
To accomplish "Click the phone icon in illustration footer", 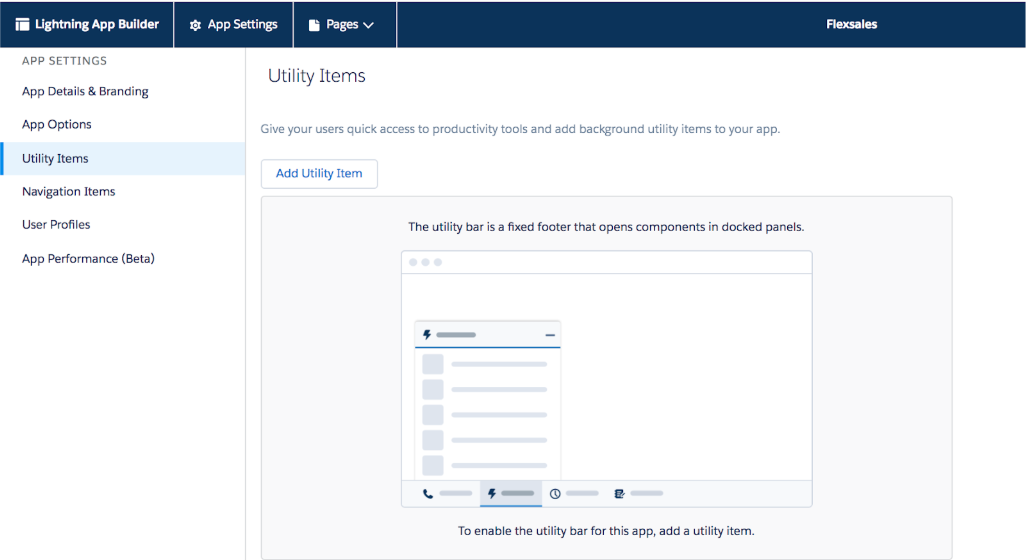I will pyautogui.click(x=428, y=493).
